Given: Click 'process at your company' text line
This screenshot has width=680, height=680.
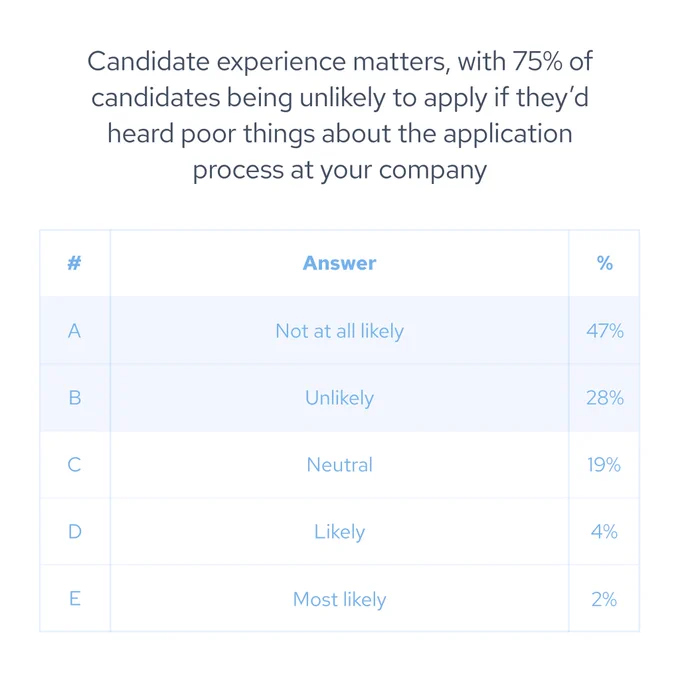Looking at the screenshot, I should tap(340, 170).
